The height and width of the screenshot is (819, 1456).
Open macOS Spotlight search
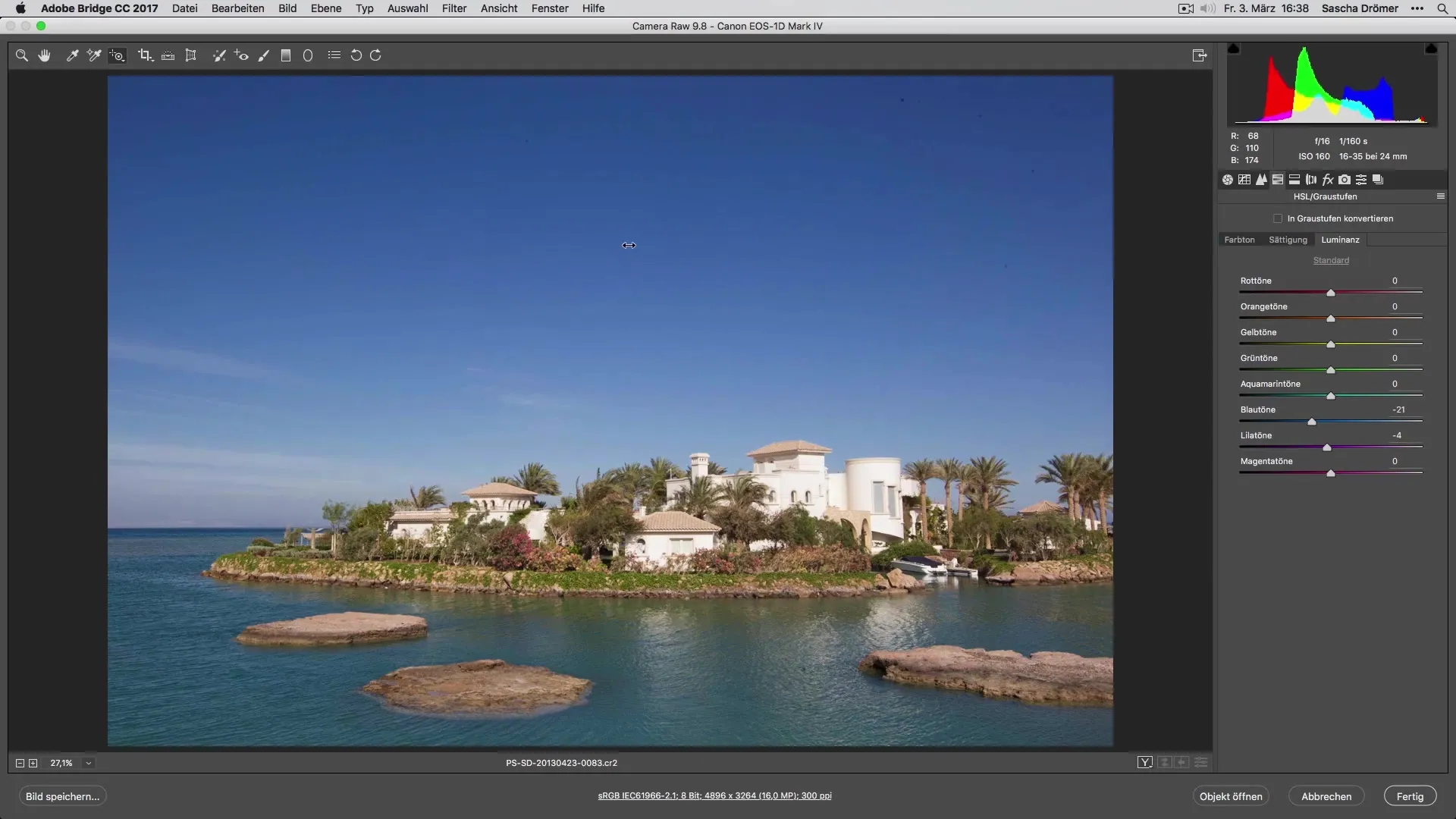pos(1442,8)
